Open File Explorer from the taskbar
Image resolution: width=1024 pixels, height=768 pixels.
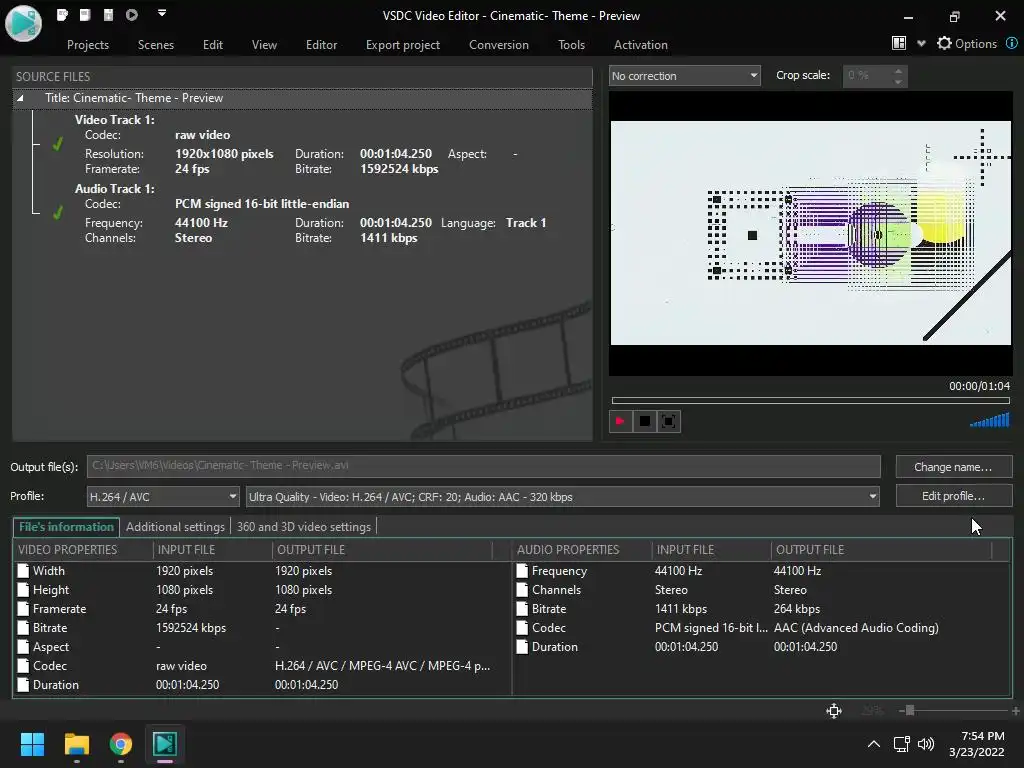76,744
